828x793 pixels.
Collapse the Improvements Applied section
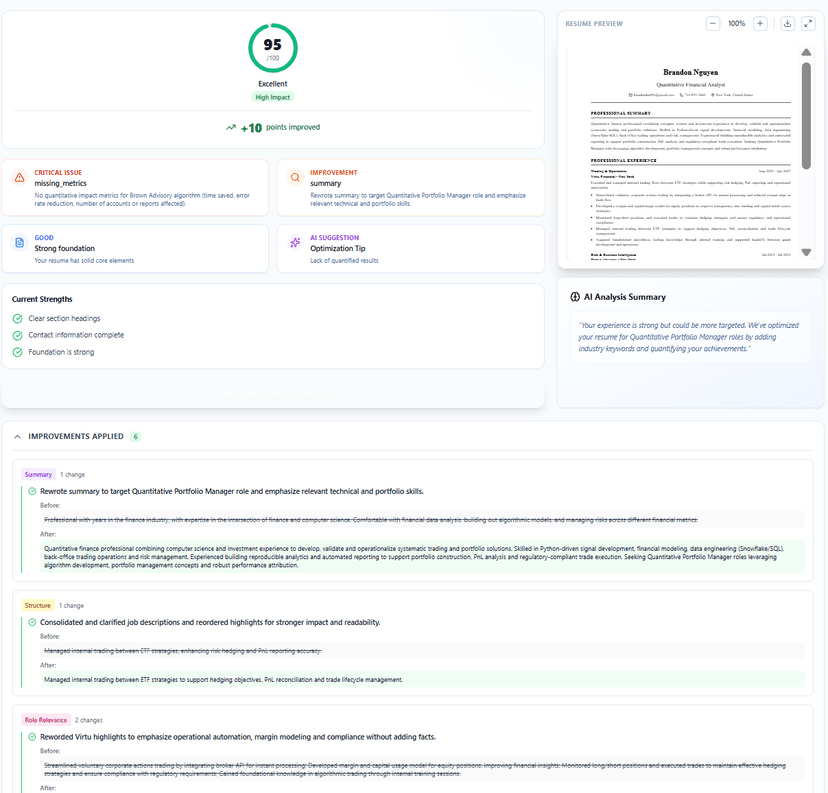(14, 436)
